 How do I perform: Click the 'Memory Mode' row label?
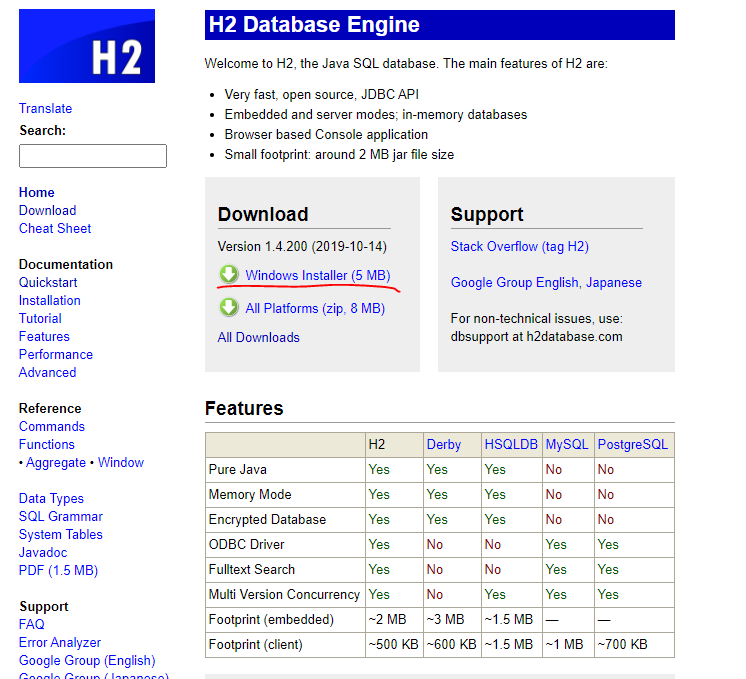(250, 494)
